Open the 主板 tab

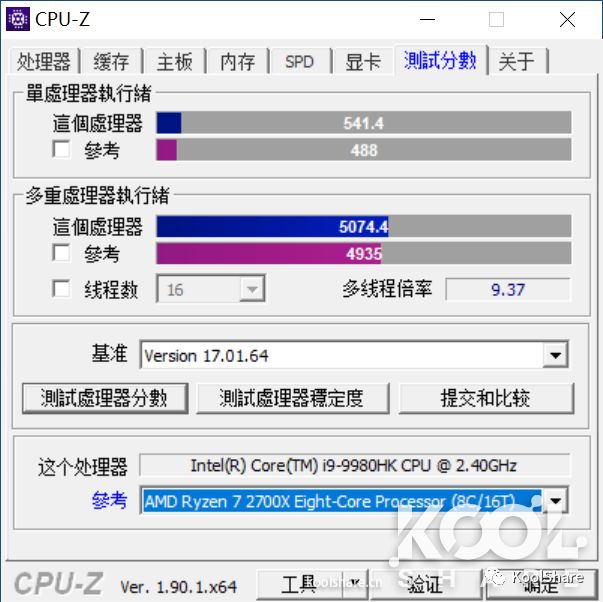tap(175, 62)
